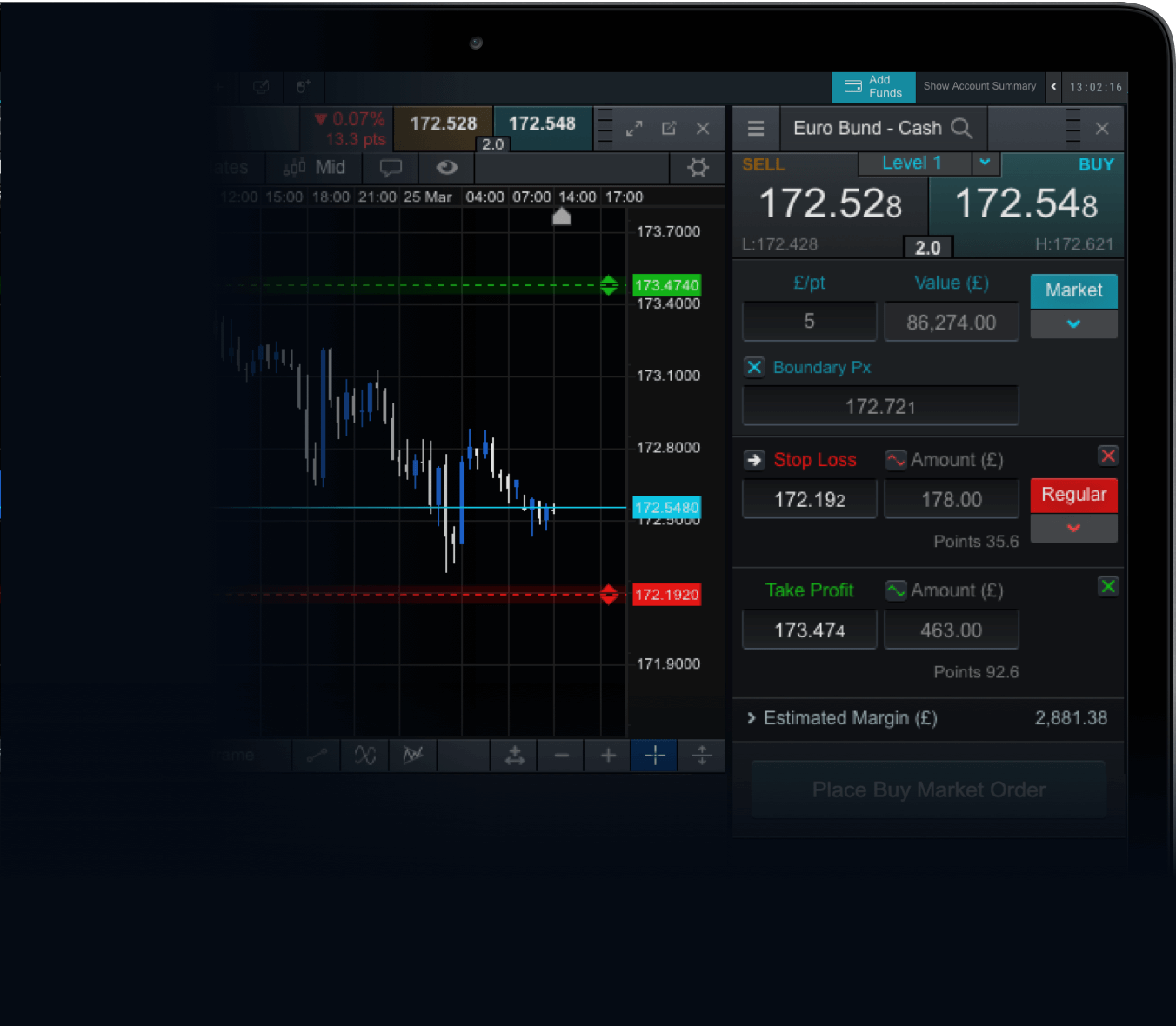Screen dimensions: 1176x1026
Task: Open chart annotations speech bubble tool
Action: tap(390, 168)
